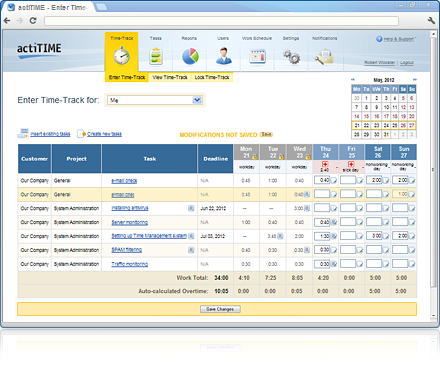Click the Save Changes button

220,309
